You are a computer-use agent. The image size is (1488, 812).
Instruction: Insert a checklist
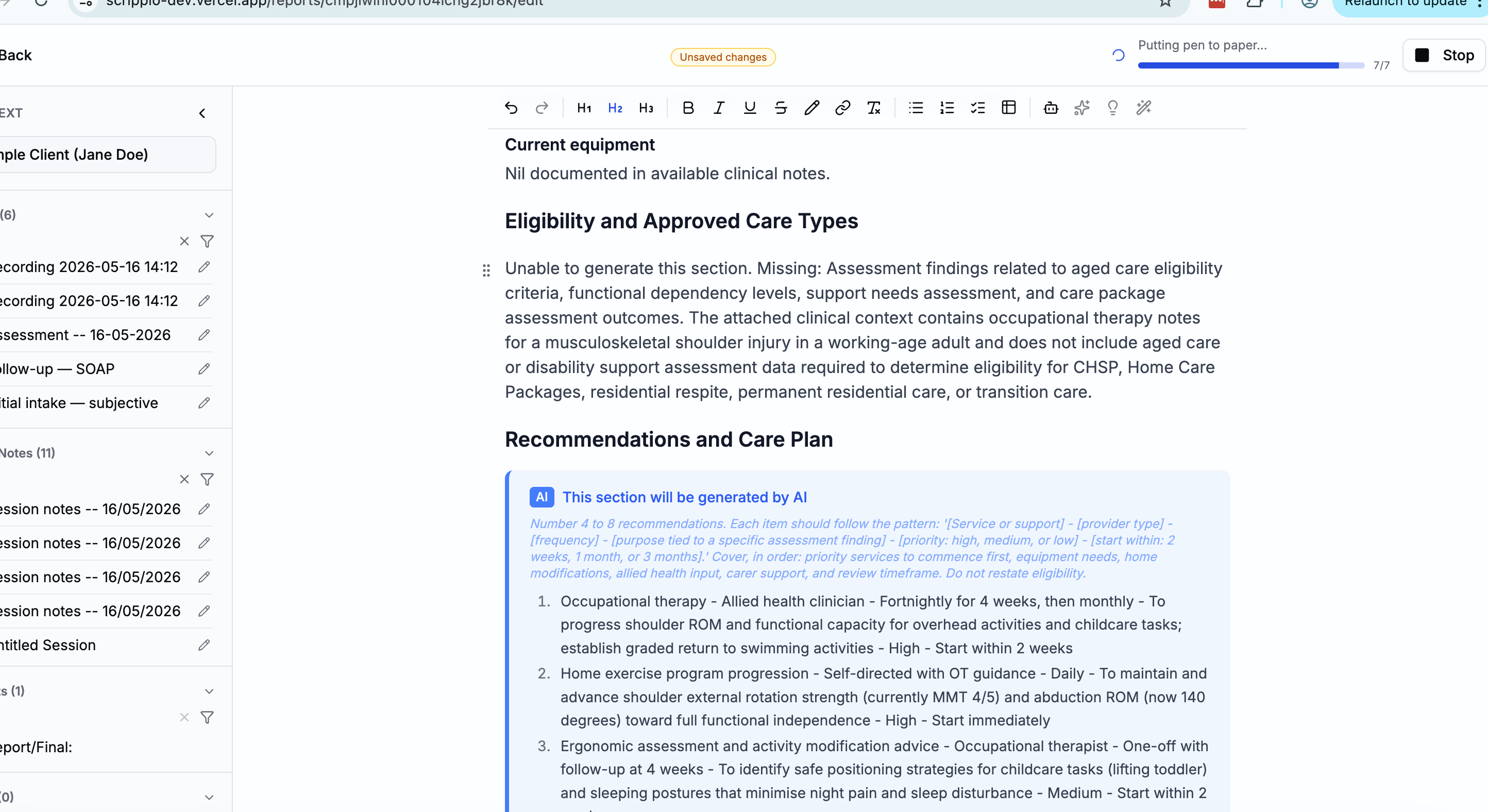[x=977, y=108]
